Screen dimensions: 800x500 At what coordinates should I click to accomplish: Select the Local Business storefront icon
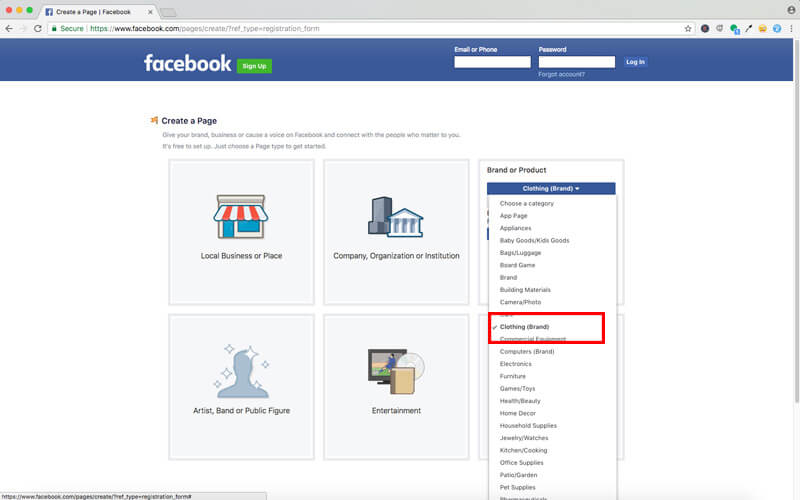[241, 216]
